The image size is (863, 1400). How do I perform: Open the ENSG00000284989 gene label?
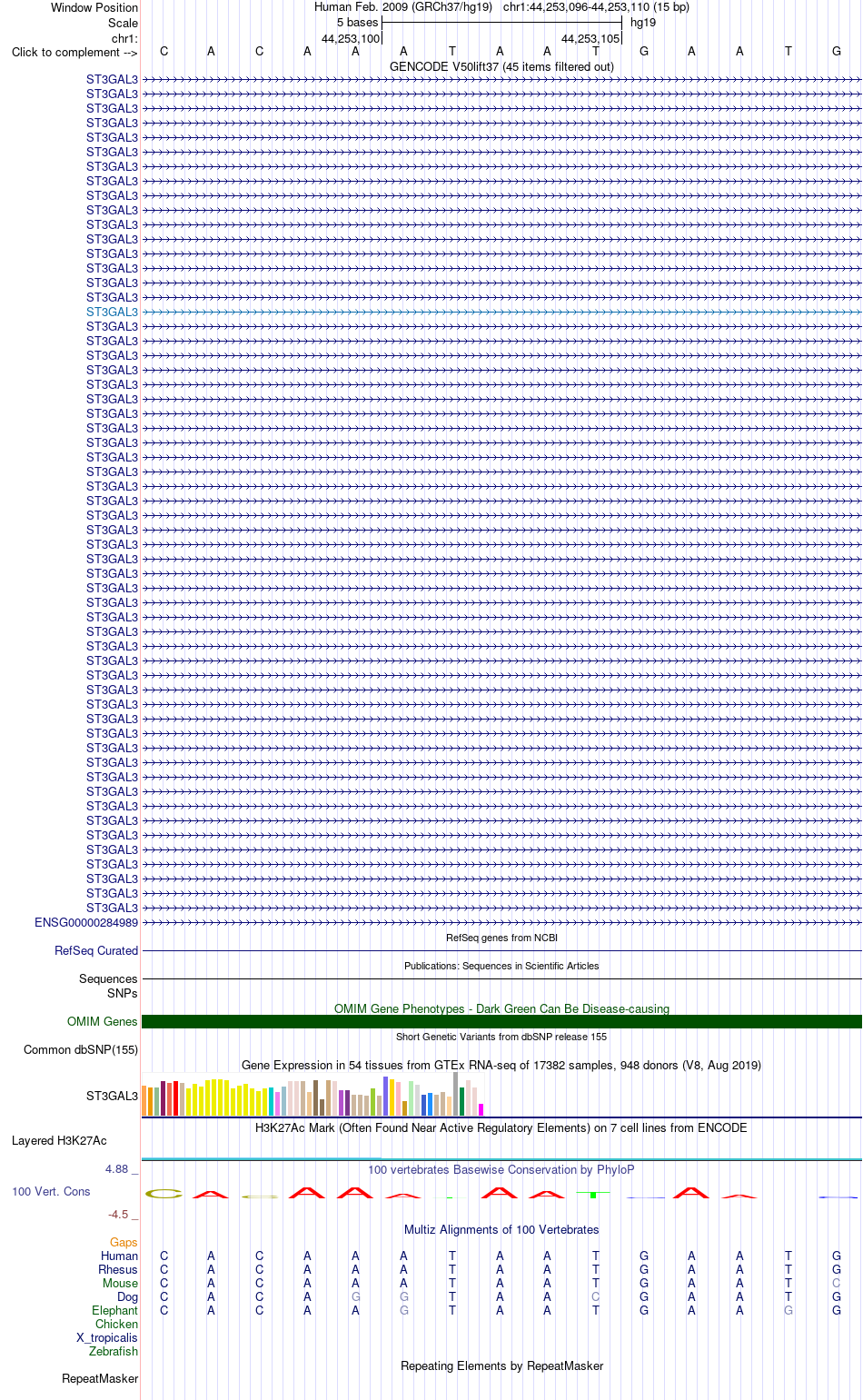(86, 922)
